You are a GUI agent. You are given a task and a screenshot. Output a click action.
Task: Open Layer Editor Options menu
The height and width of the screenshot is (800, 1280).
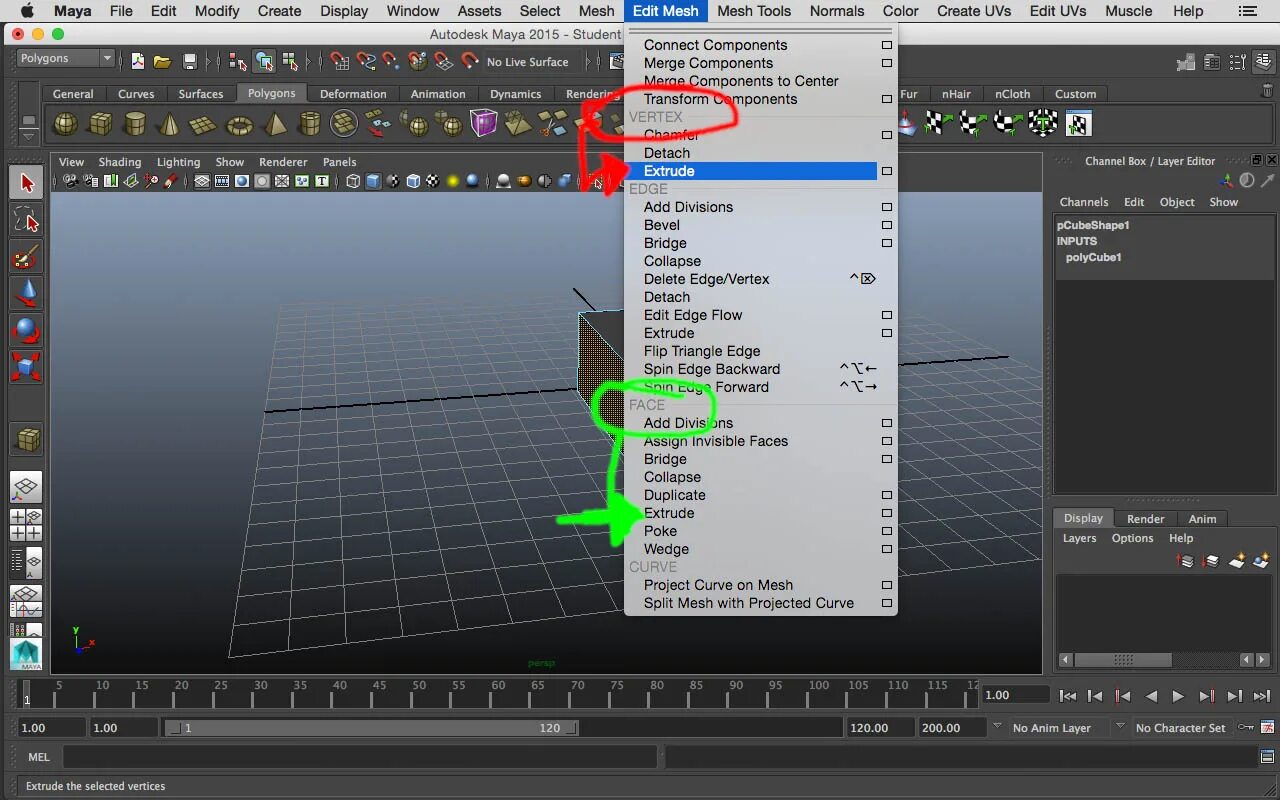click(x=1132, y=538)
